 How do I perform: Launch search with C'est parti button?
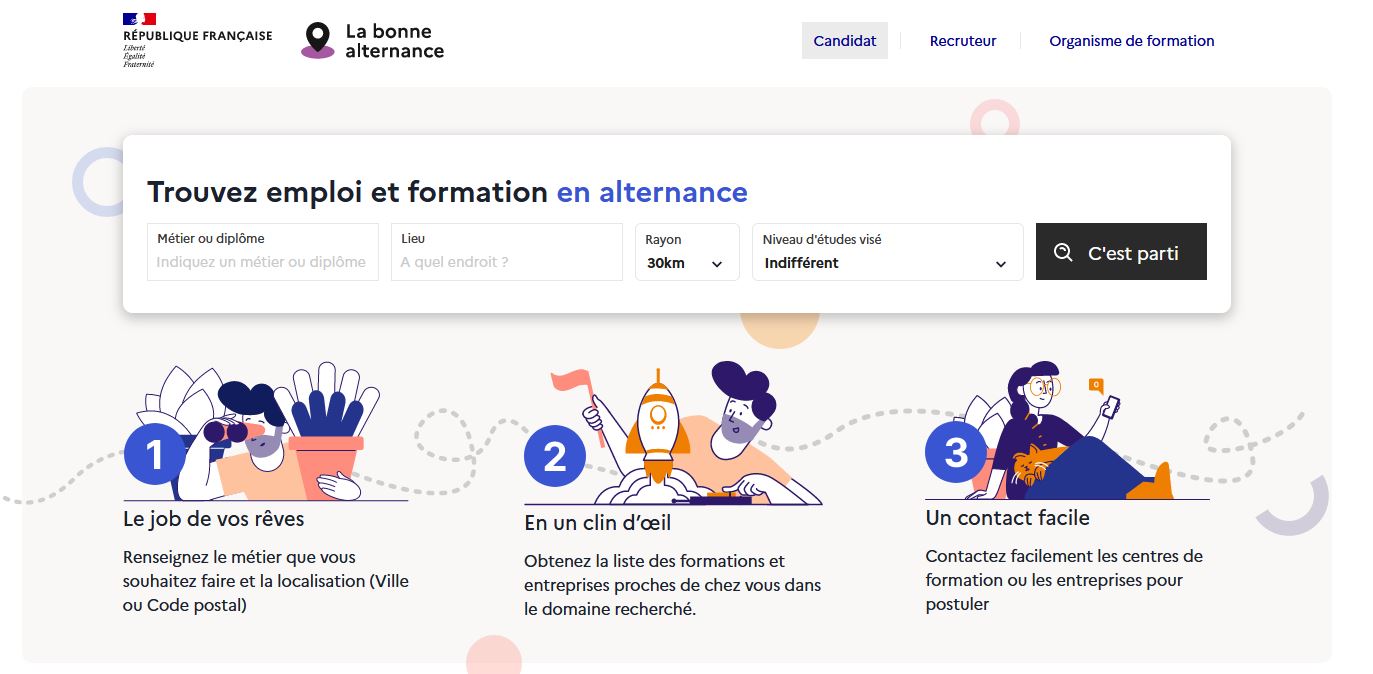[1121, 252]
